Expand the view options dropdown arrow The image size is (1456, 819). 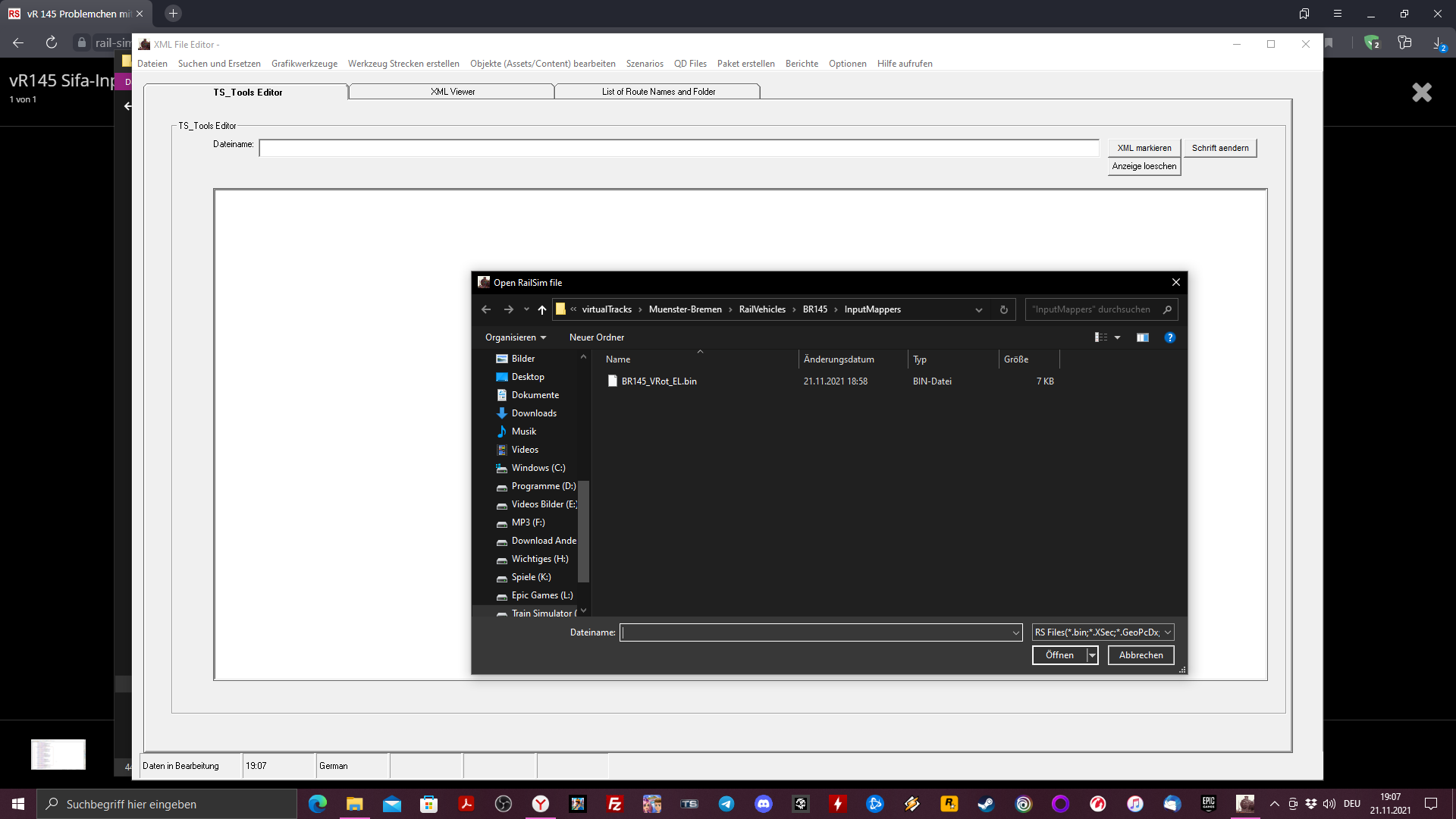(1117, 337)
